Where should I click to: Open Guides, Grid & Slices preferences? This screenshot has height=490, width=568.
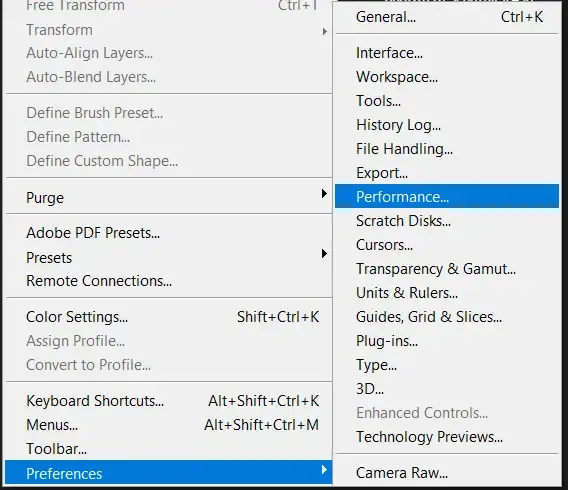click(447, 317)
